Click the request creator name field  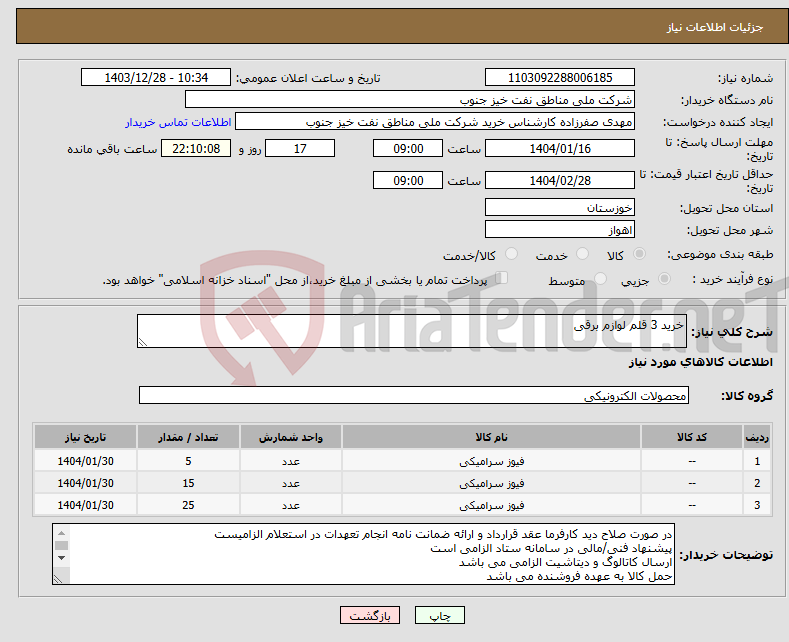[435, 122]
